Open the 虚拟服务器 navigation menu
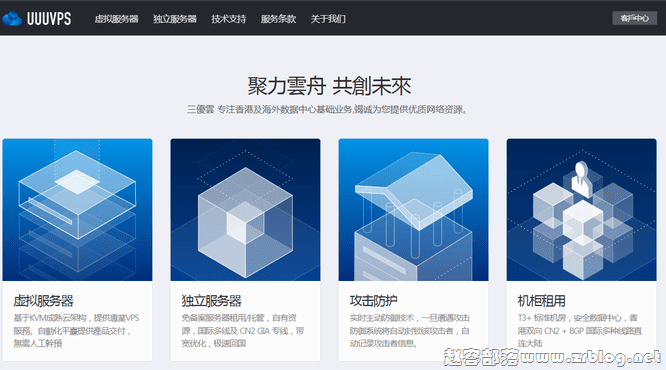This screenshot has width=666, height=370. pyautogui.click(x=116, y=19)
